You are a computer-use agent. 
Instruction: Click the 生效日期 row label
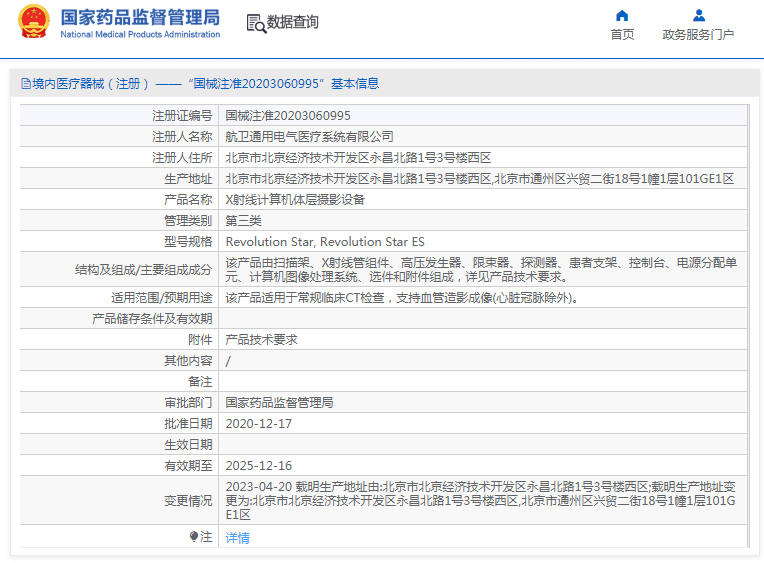pyautogui.click(x=188, y=445)
